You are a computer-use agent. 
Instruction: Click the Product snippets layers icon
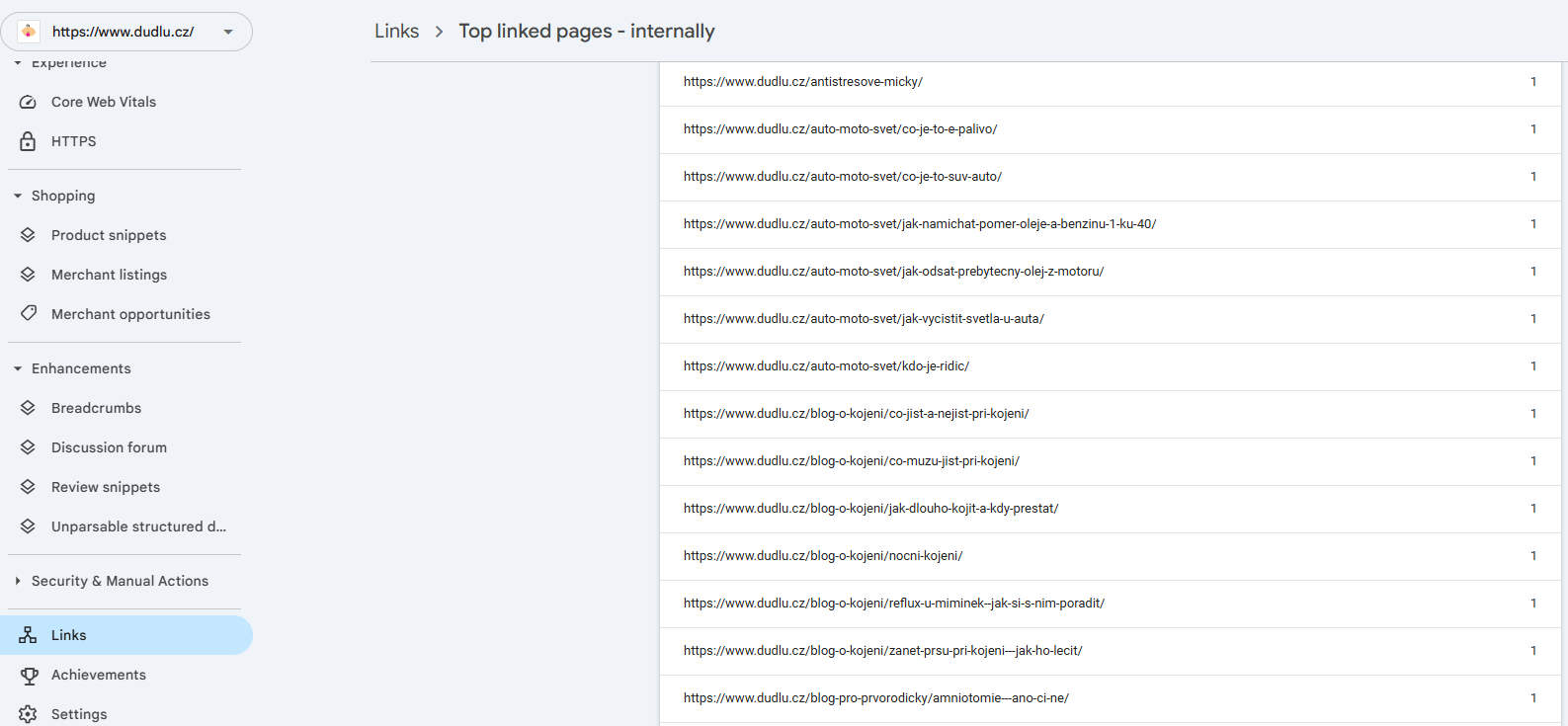(x=28, y=235)
